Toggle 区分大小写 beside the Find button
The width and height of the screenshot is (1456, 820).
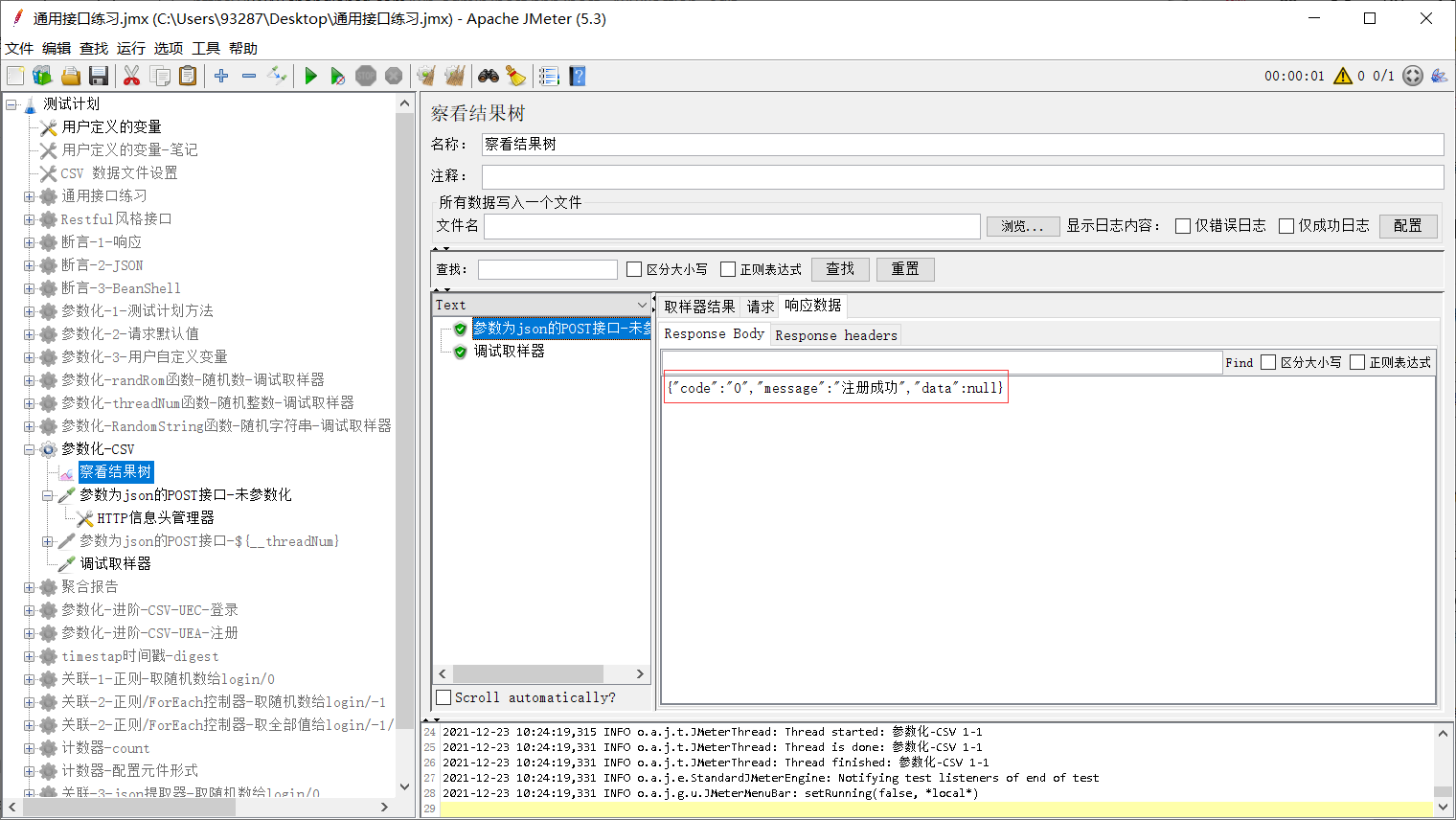pyautogui.click(x=1268, y=362)
